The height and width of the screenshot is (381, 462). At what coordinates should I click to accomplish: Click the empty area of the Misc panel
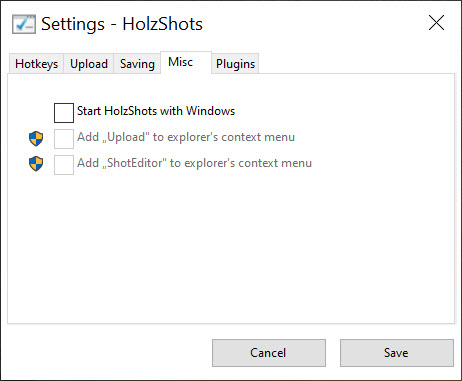coord(231,247)
